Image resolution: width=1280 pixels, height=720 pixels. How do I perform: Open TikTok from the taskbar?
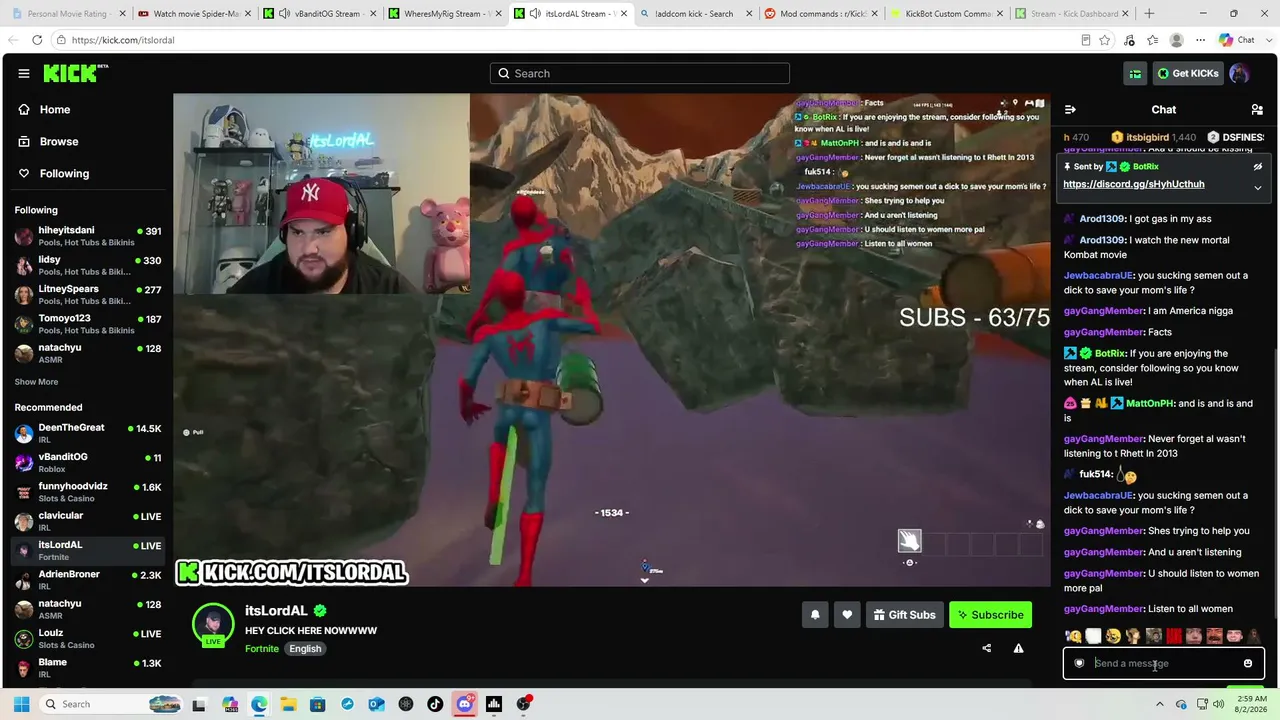435,704
